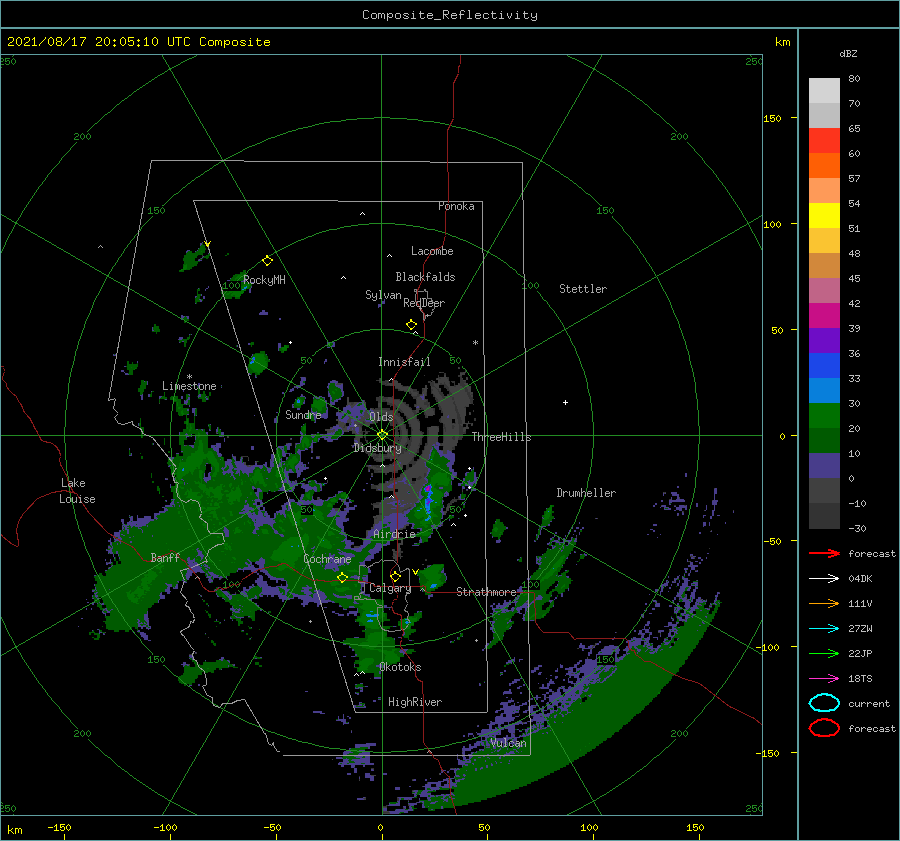
Task: Click the Airdrie label
Action: [394, 534]
